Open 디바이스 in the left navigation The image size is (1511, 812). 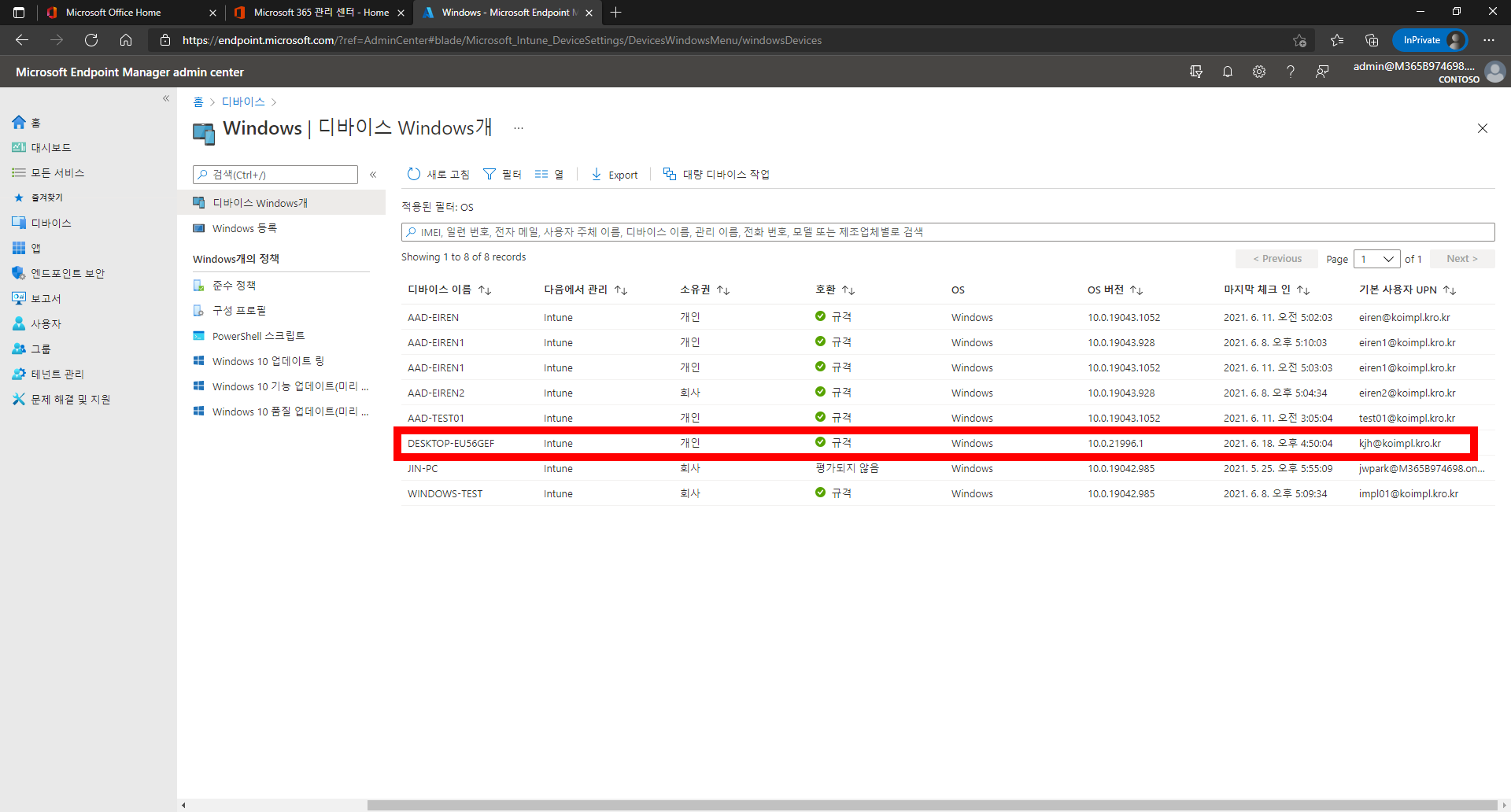42,223
